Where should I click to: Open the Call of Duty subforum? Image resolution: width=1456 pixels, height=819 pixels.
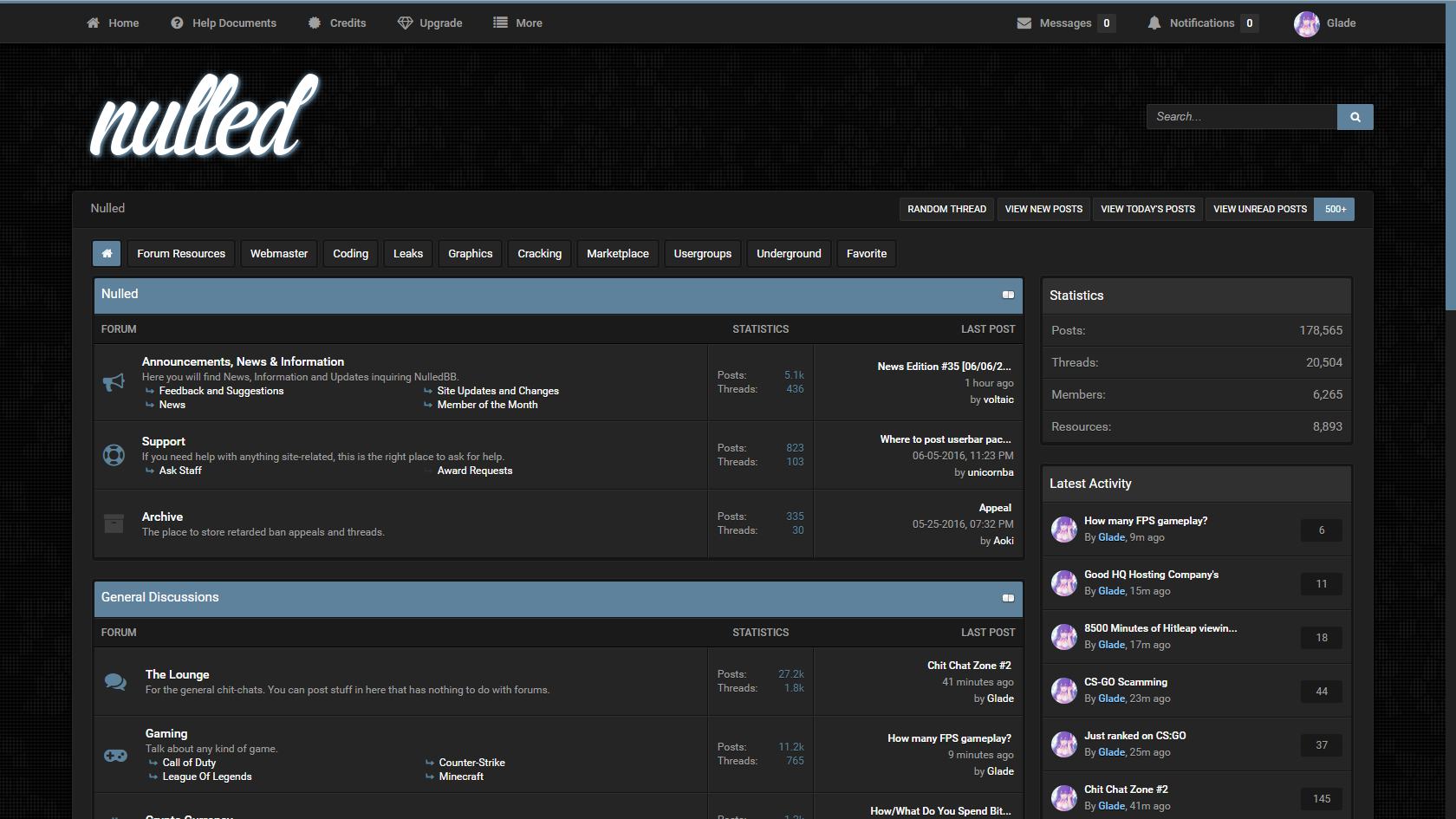189,763
